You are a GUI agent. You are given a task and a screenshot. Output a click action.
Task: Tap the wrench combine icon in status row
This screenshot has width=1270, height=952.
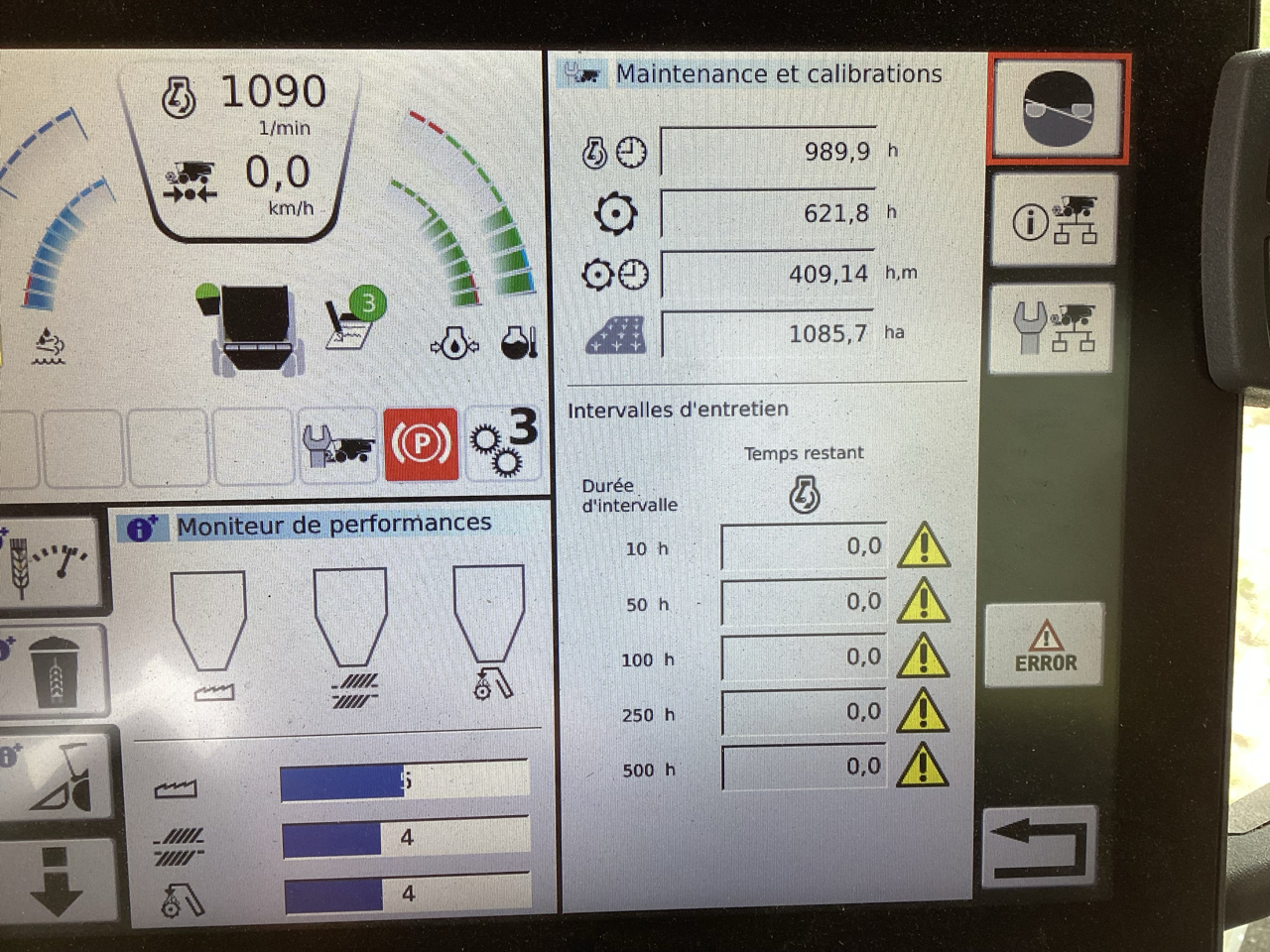[338, 445]
